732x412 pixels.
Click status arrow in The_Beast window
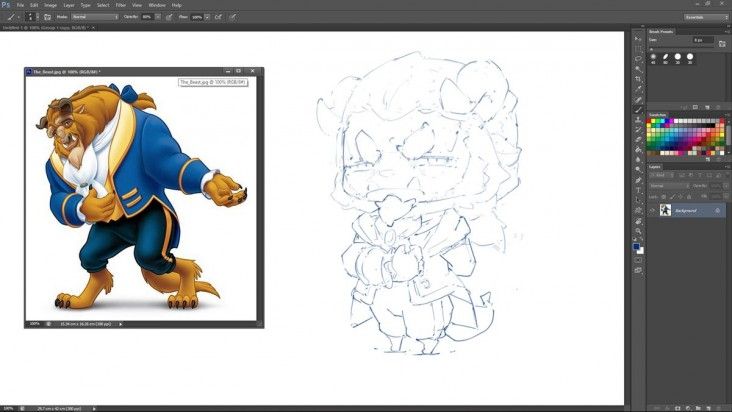coord(120,324)
